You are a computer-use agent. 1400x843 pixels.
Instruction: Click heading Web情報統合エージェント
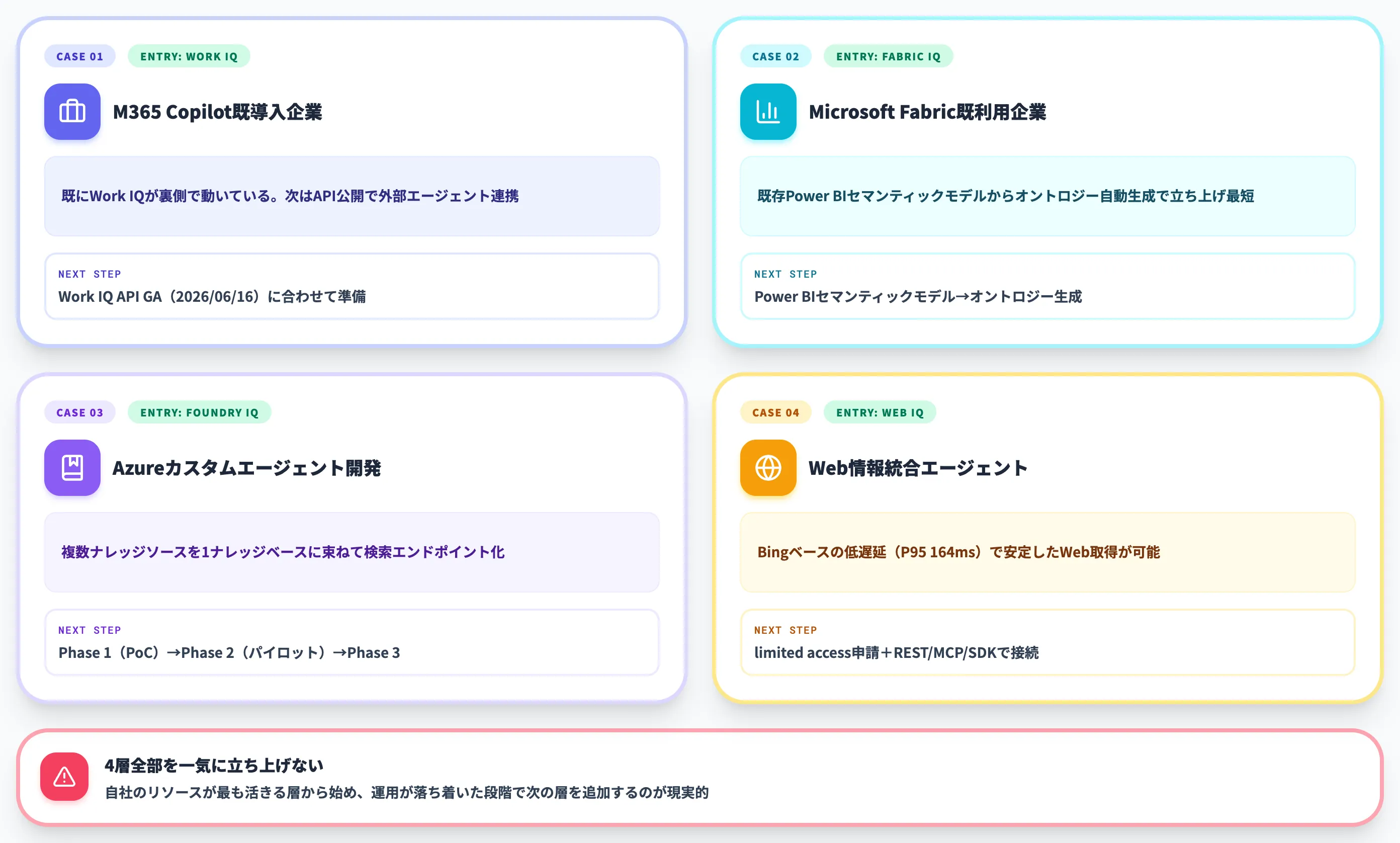pyautogui.click(x=918, y=468)
